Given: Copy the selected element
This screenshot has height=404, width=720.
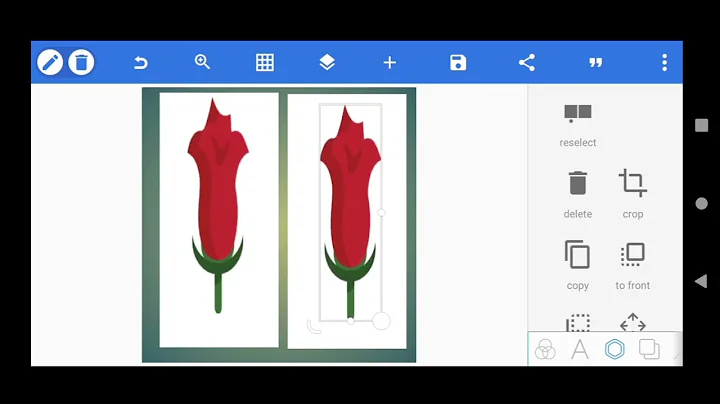Looking at the screenshot, I should click(577, 254).
